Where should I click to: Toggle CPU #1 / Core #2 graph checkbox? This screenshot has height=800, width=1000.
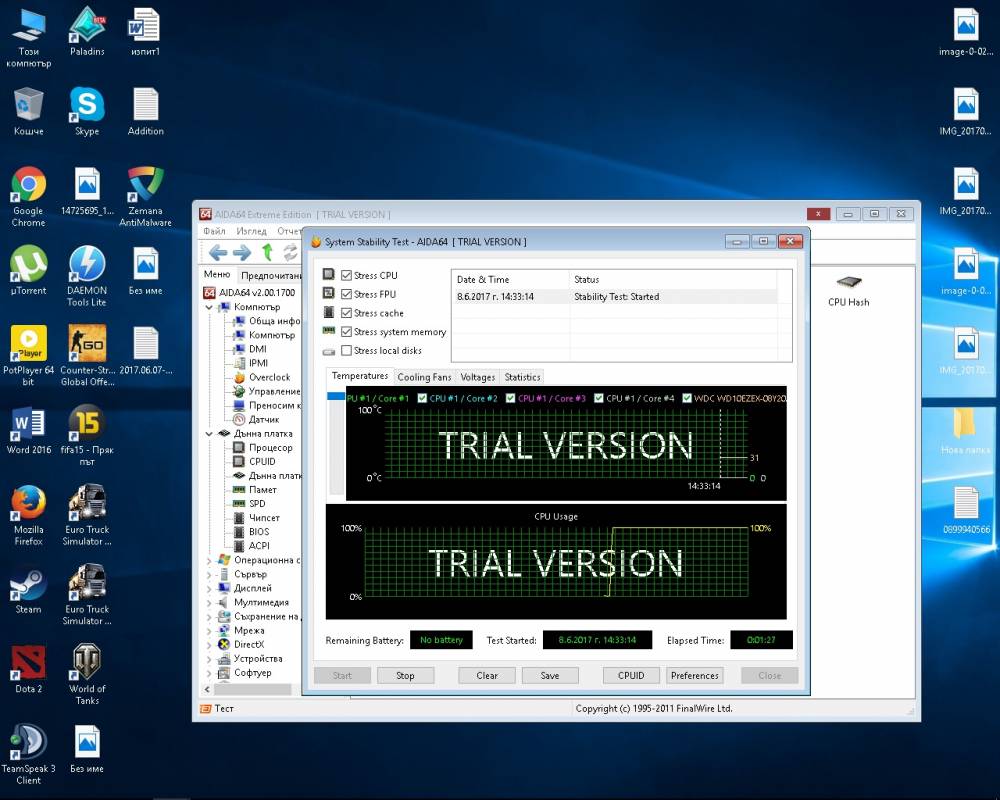click(x=422, y=398)
